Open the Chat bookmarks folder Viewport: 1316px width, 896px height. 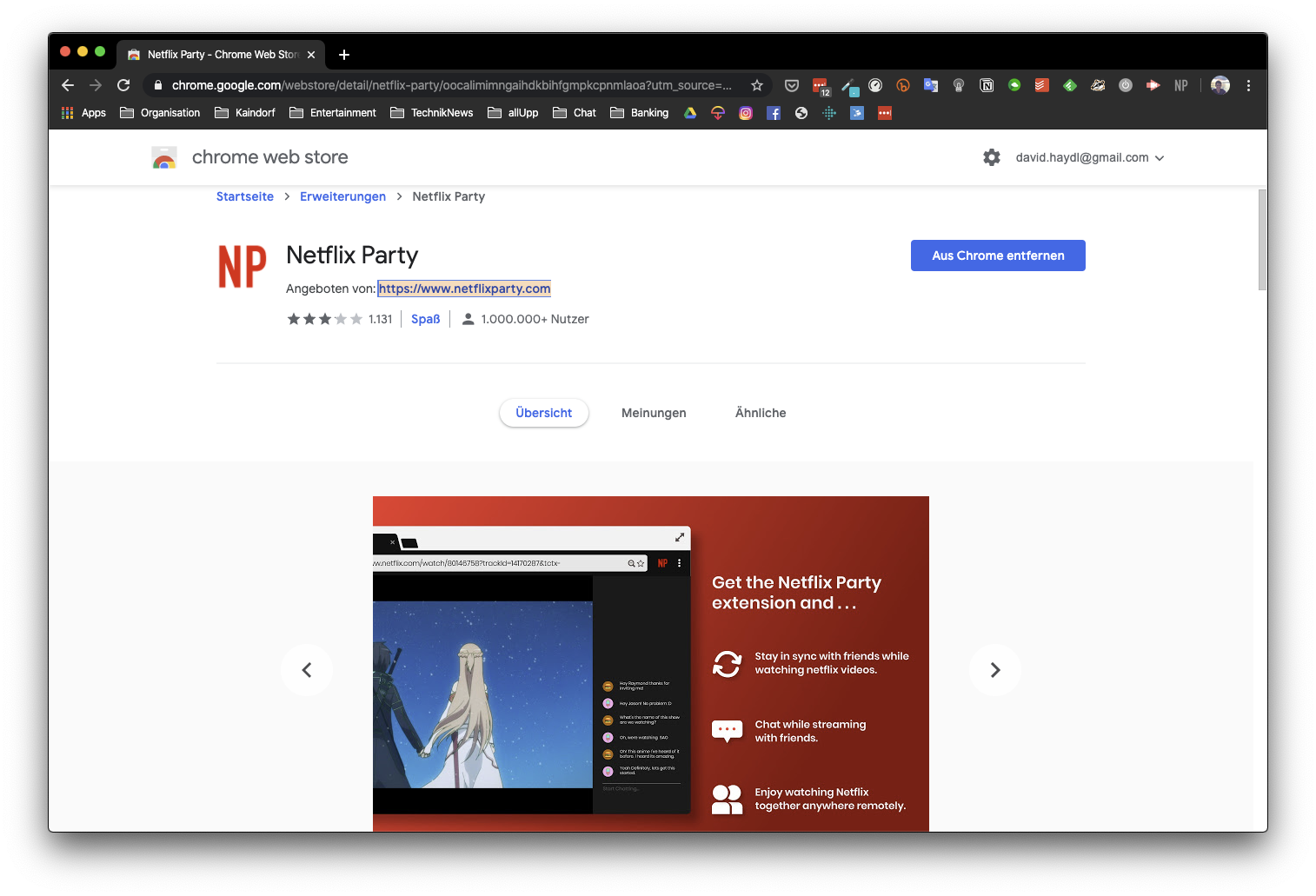pyautogui.click(x=575, y=113)
